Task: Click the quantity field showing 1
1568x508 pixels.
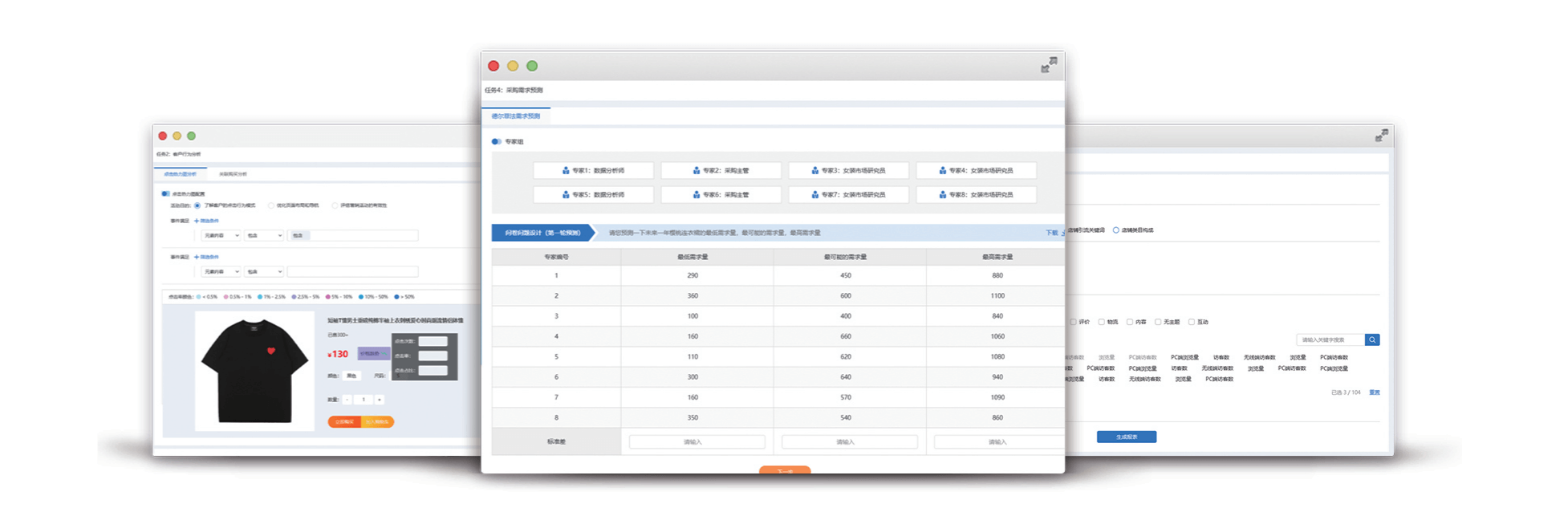Action: (364, 400)
